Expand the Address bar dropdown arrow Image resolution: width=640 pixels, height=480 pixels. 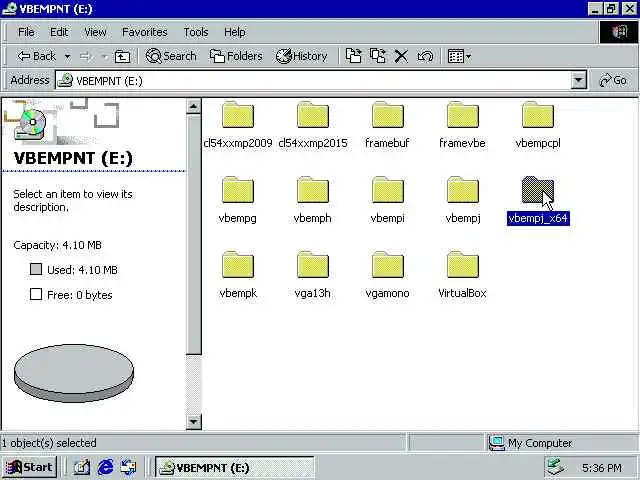pyautogui.click(x=578, y=80)
